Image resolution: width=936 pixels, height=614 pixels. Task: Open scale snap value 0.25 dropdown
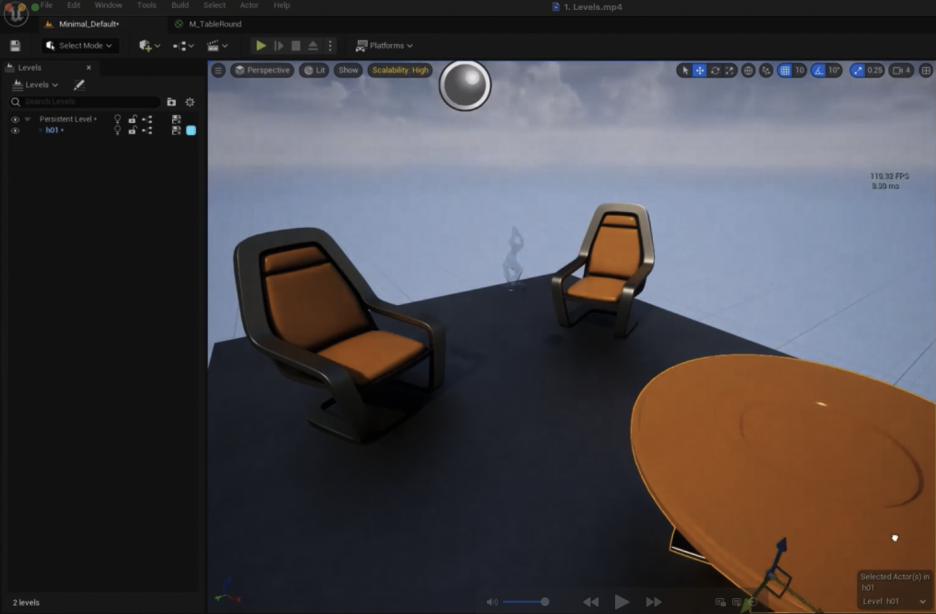[875, 70]
